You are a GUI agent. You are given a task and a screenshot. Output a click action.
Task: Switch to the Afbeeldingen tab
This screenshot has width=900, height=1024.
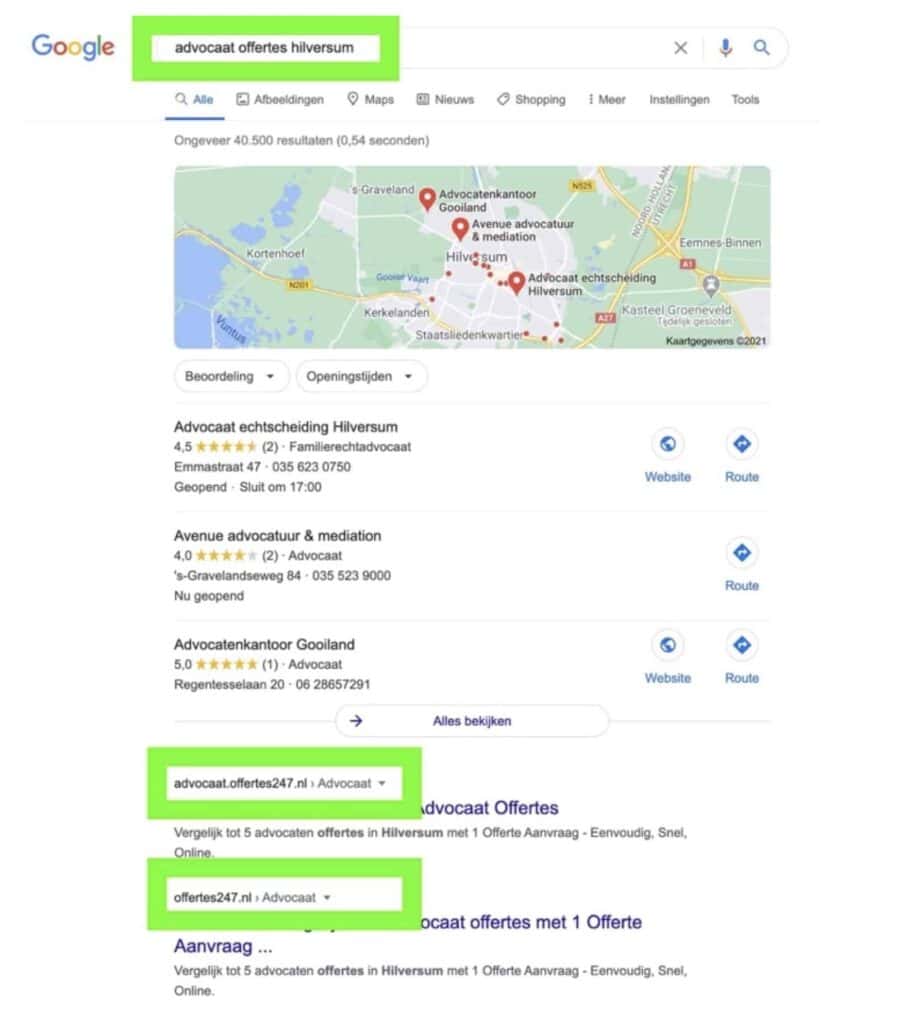tap(280, 99)
